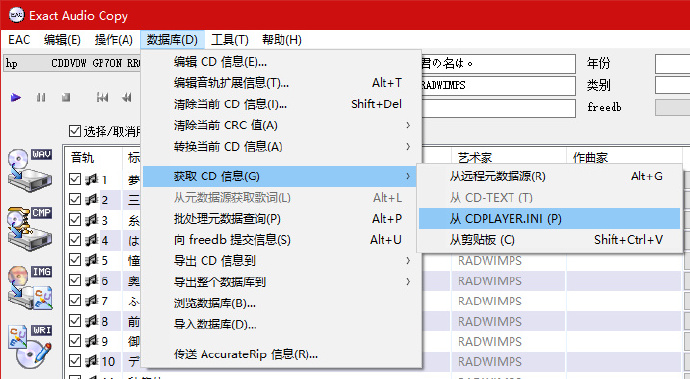Viewport: 690px width, 379px height.
Task: Open the 工具(T) menu
Action: point(230,40)
